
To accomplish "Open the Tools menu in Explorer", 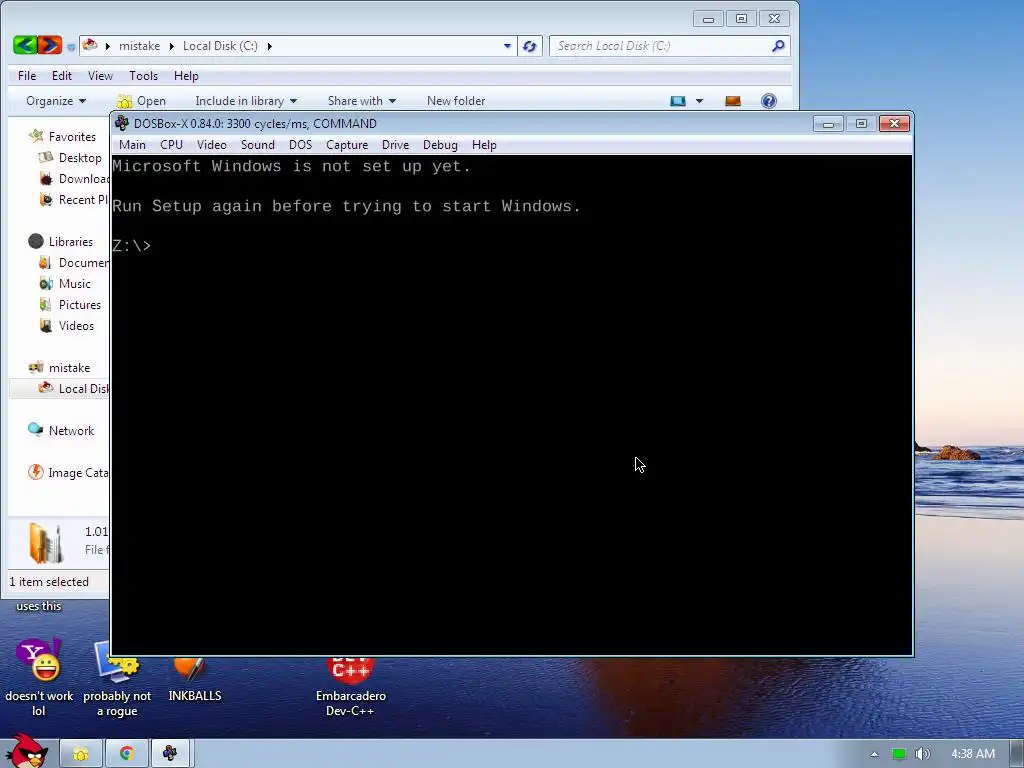I will pos(143,76).
